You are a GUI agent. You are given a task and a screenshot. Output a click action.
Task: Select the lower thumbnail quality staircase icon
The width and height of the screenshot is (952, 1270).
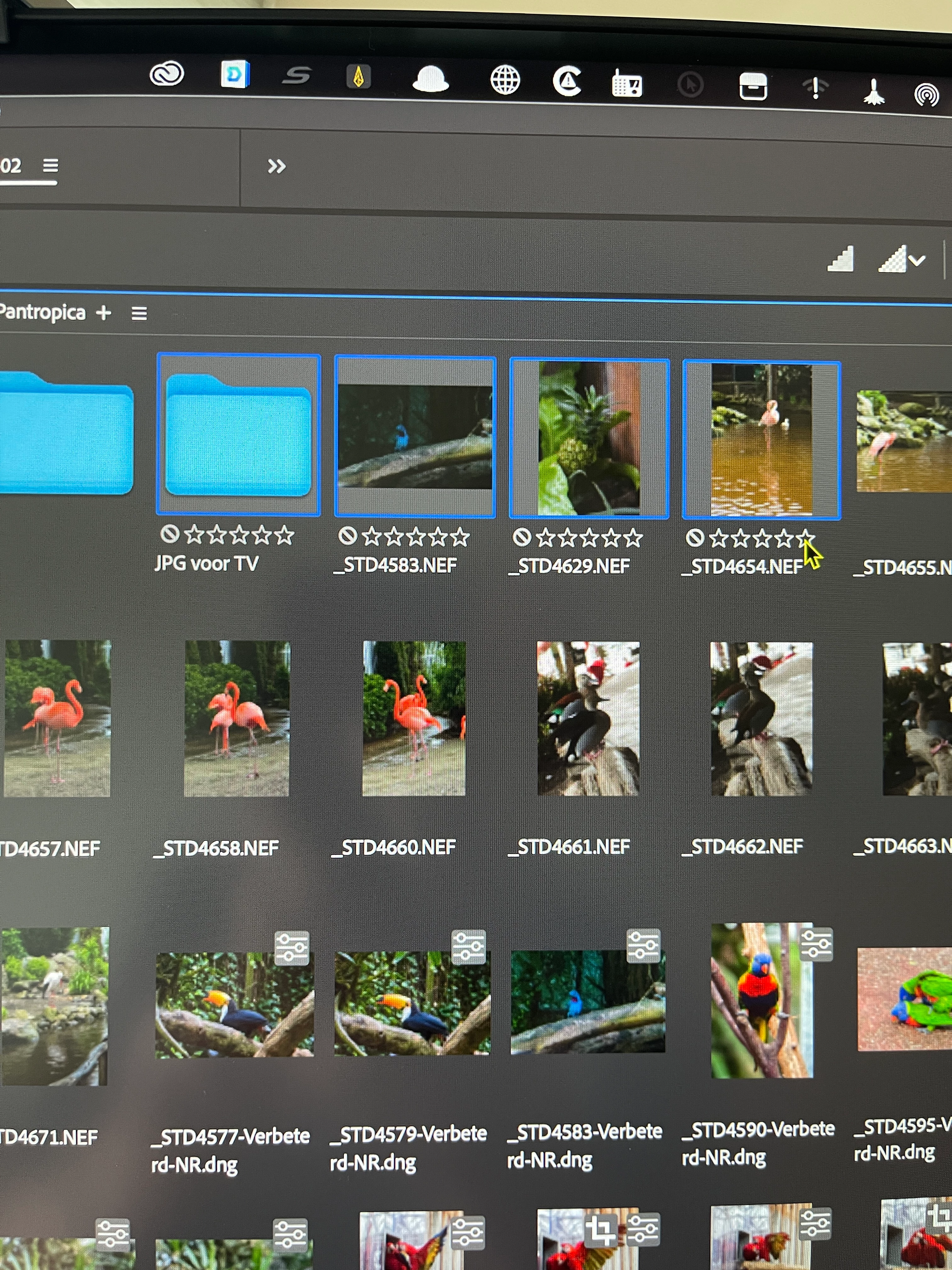point(840,260)
